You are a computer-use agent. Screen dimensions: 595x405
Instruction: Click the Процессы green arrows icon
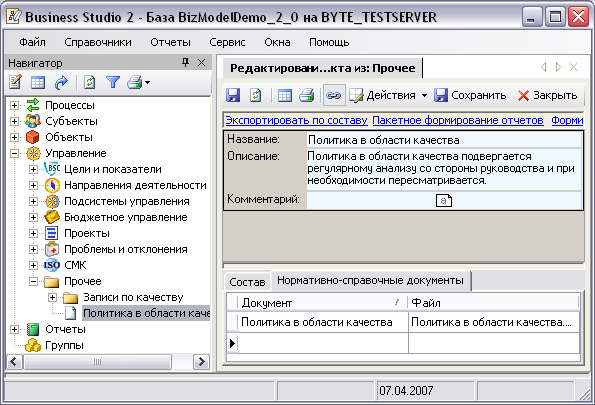33,105
